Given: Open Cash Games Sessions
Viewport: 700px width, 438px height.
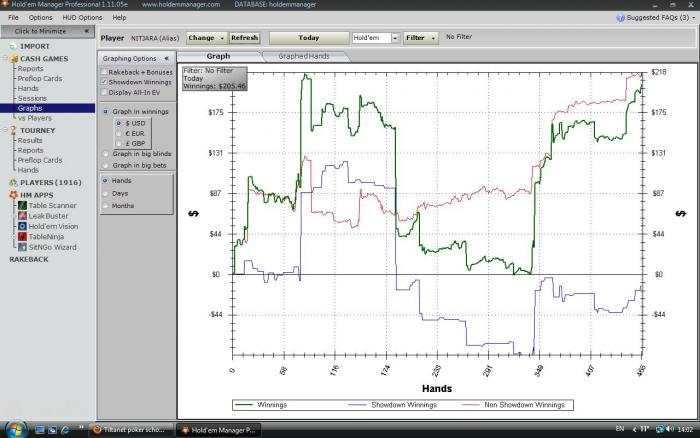Looking at the screenshot, I should (x=32, y=98).
